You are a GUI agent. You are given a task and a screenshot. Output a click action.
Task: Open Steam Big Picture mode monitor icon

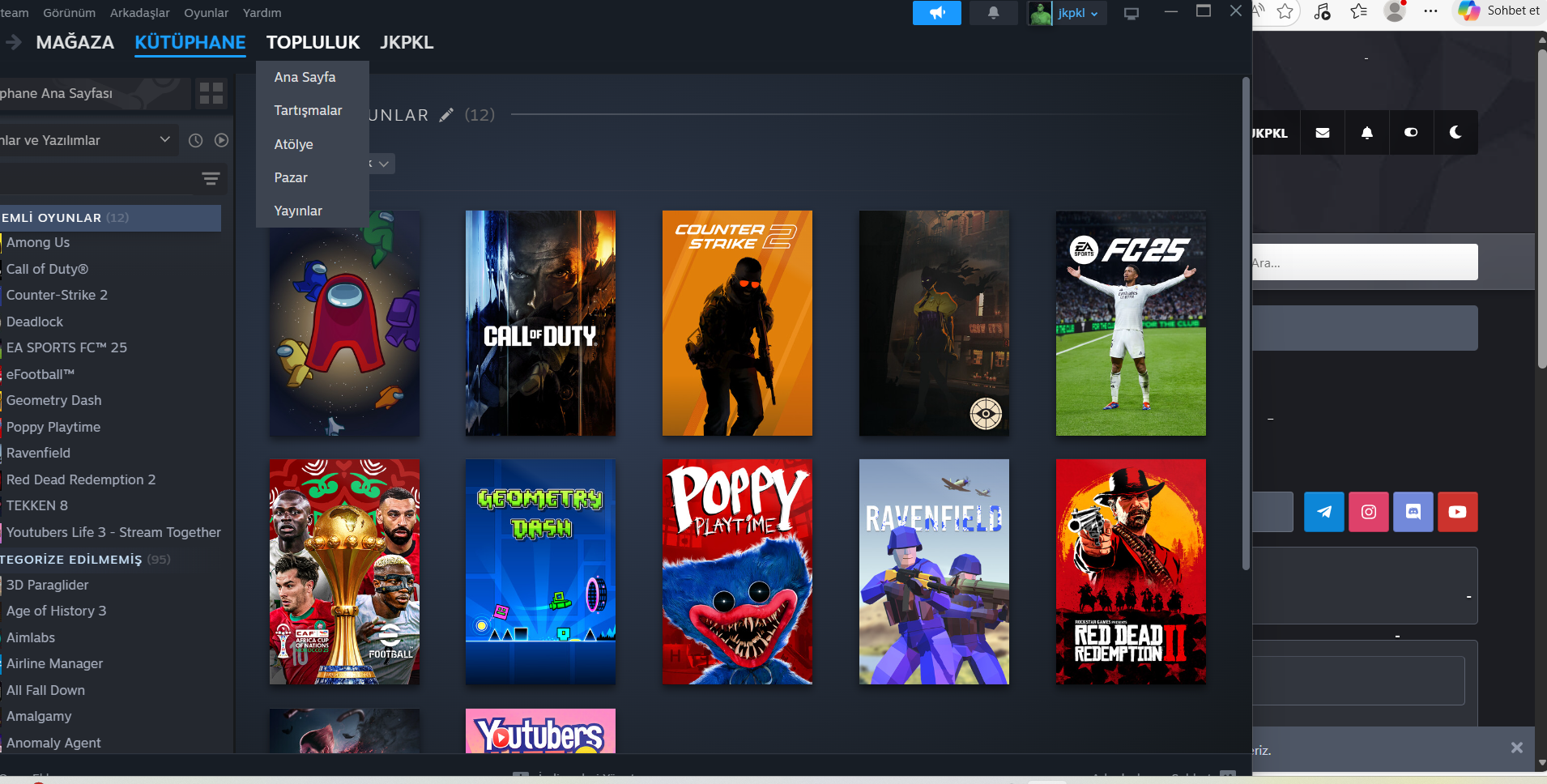click(x=1131, y=13)
